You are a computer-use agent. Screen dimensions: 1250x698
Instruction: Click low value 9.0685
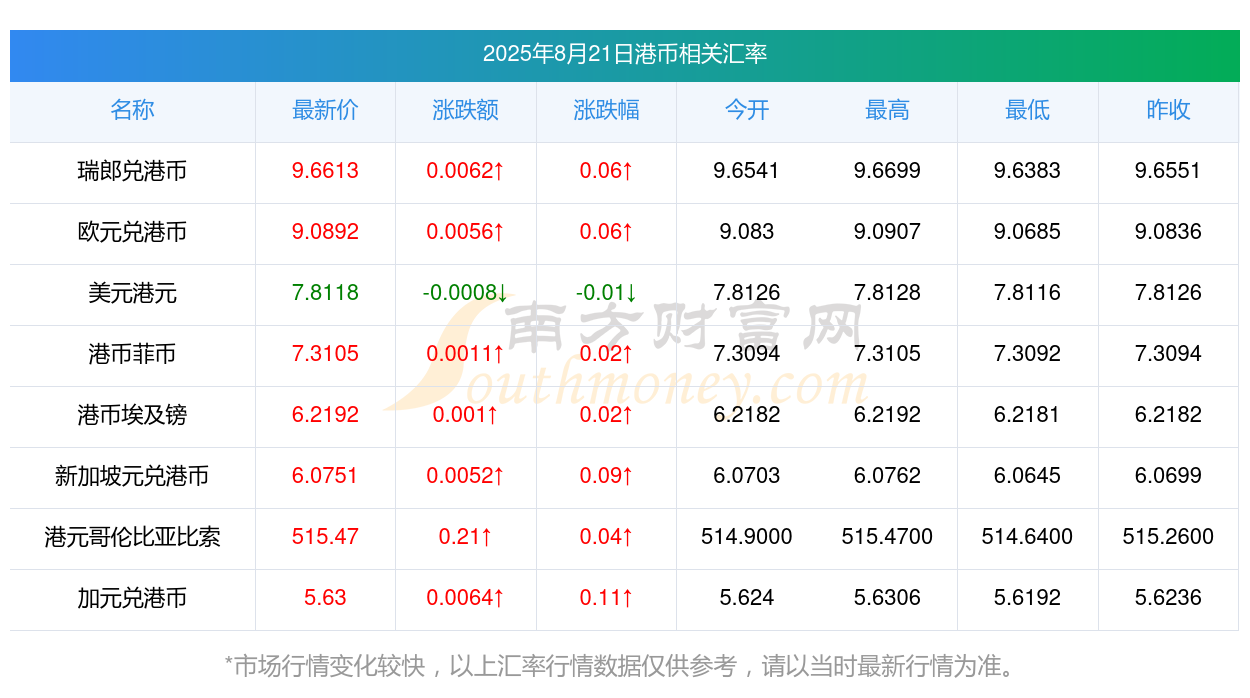pos(1027,232)
